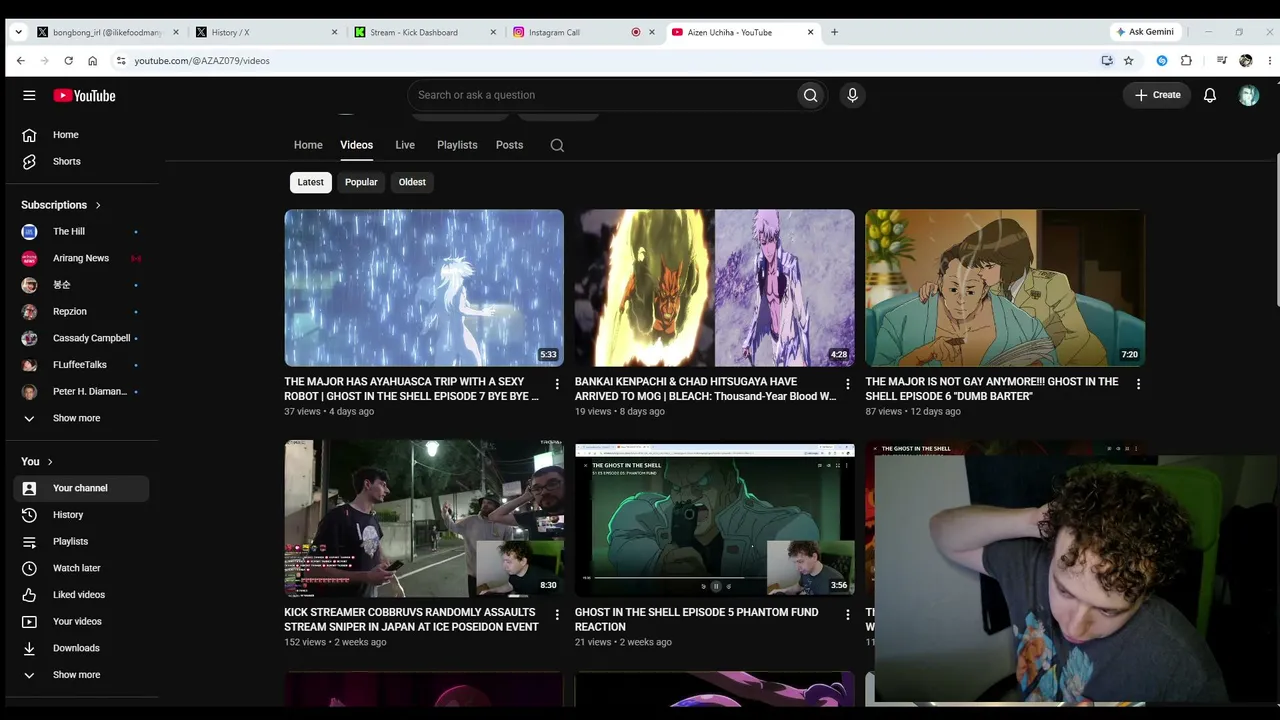Switch to the bongbong_irl X browser tab

point(107,32)
